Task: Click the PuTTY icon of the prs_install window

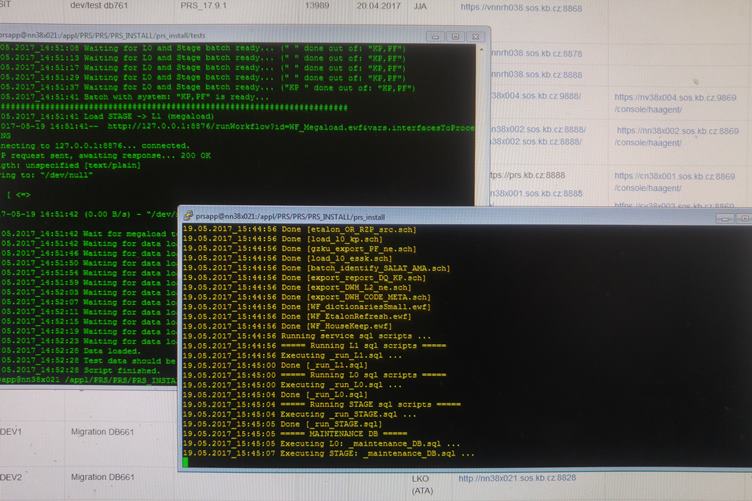Action: [x=188, y=216]
